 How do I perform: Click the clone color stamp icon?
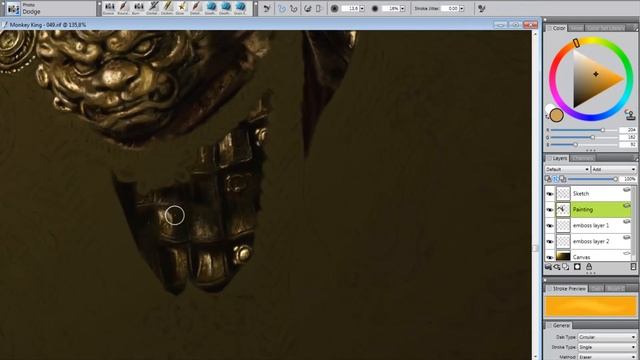630,115
